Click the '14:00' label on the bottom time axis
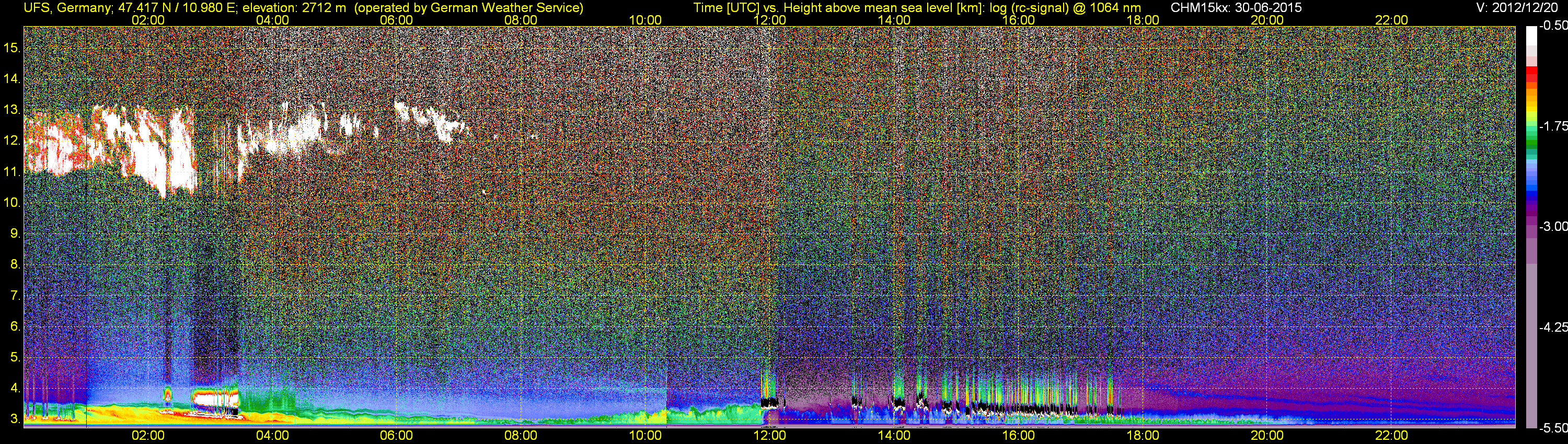Screen dimensions: 1568x444 pyautogui.click(x=894, y=436)
